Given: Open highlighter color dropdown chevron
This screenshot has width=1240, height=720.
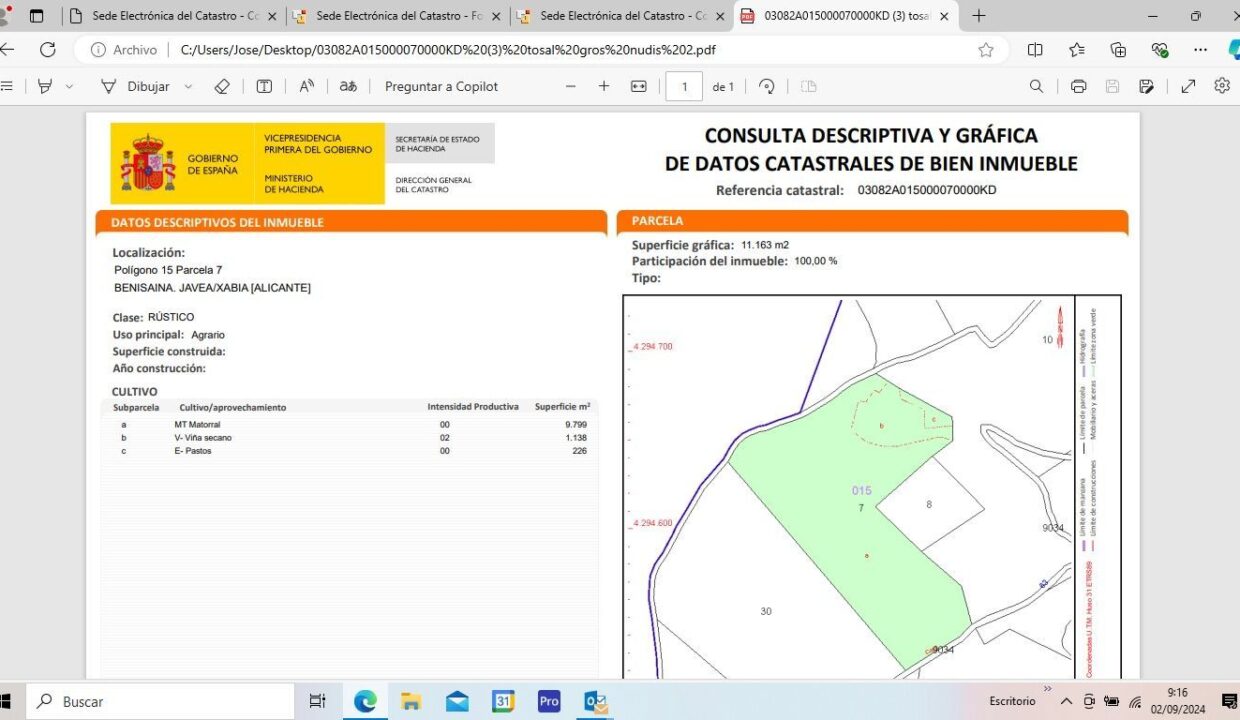Looking at the screenshot, I should [x=69, y=87].
